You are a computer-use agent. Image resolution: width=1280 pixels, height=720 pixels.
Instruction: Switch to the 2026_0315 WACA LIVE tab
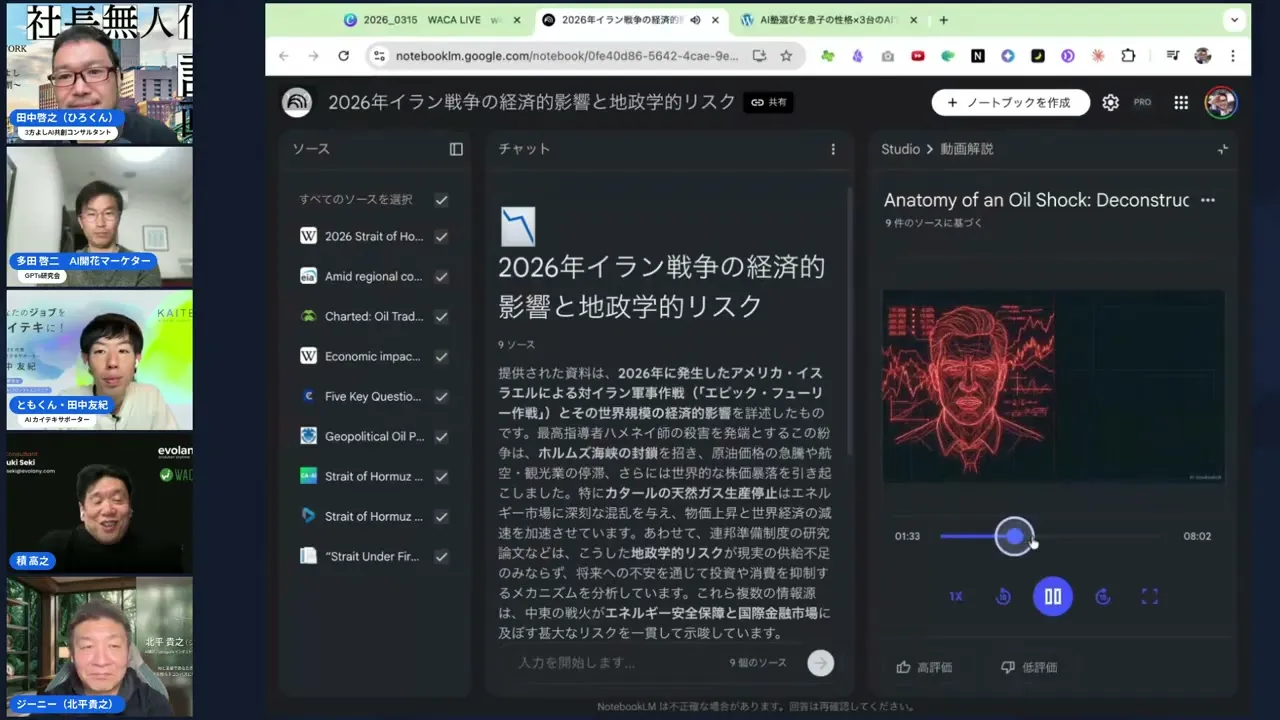click(420, 20)
